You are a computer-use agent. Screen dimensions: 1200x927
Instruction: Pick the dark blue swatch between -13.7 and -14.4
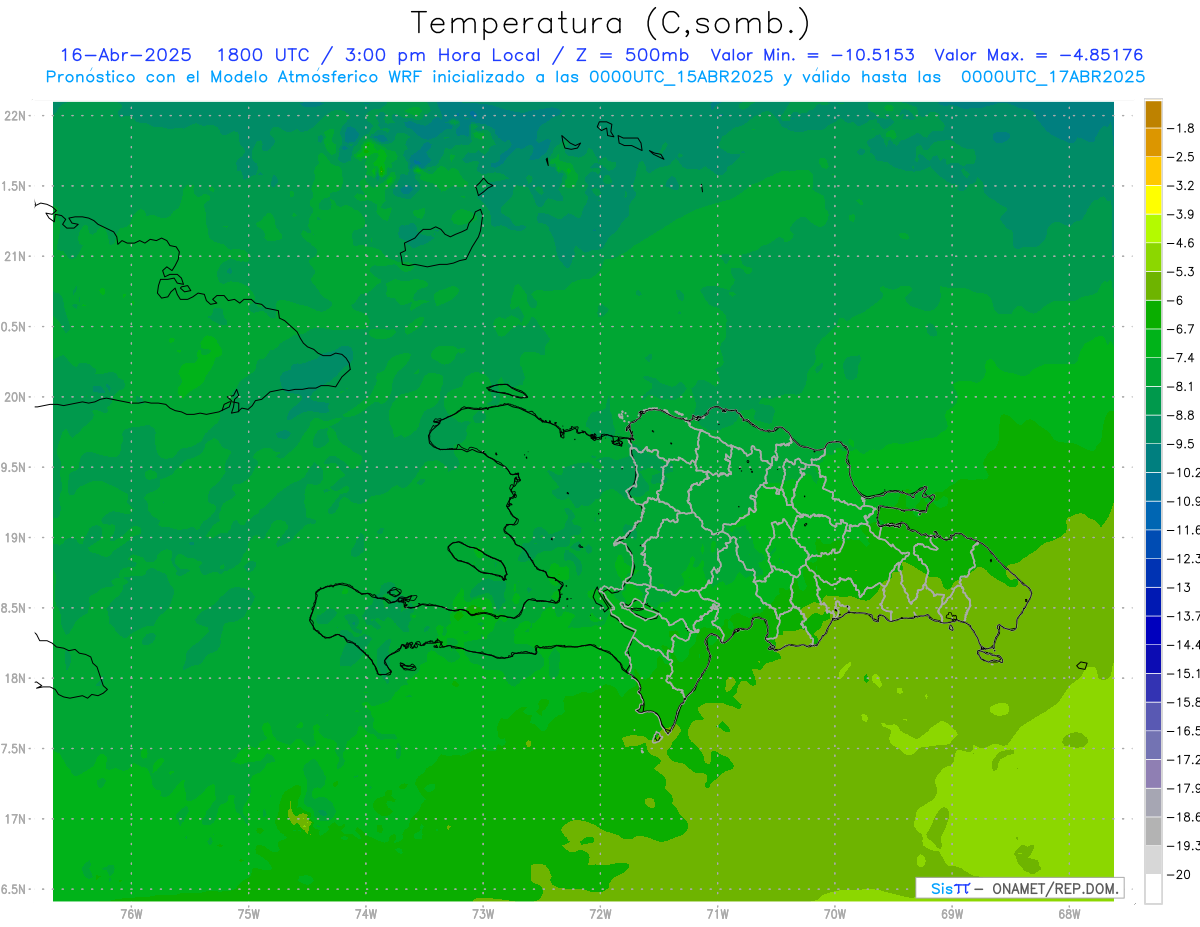(x=1153, y=630)
